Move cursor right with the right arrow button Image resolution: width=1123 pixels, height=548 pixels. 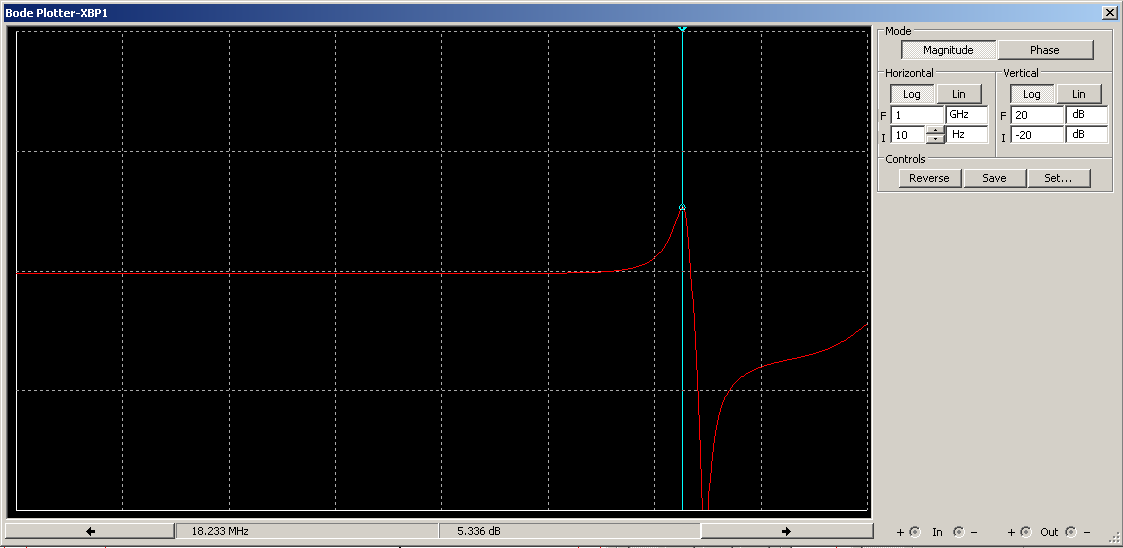pyautogui.click(x=786, y=531)
